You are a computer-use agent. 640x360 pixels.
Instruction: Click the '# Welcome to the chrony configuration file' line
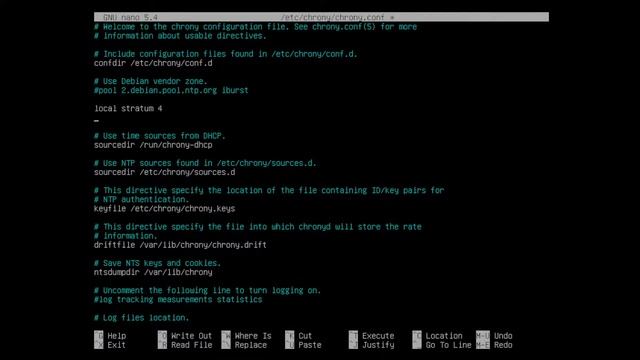(x=256, y=27)
